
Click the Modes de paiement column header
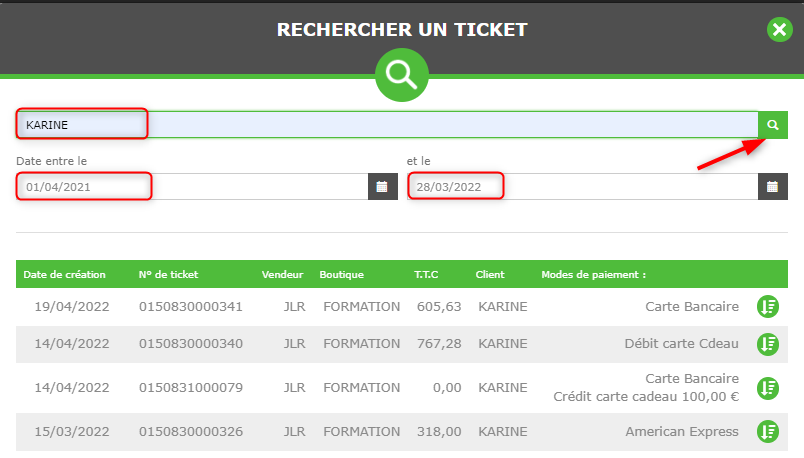[594, 274]
